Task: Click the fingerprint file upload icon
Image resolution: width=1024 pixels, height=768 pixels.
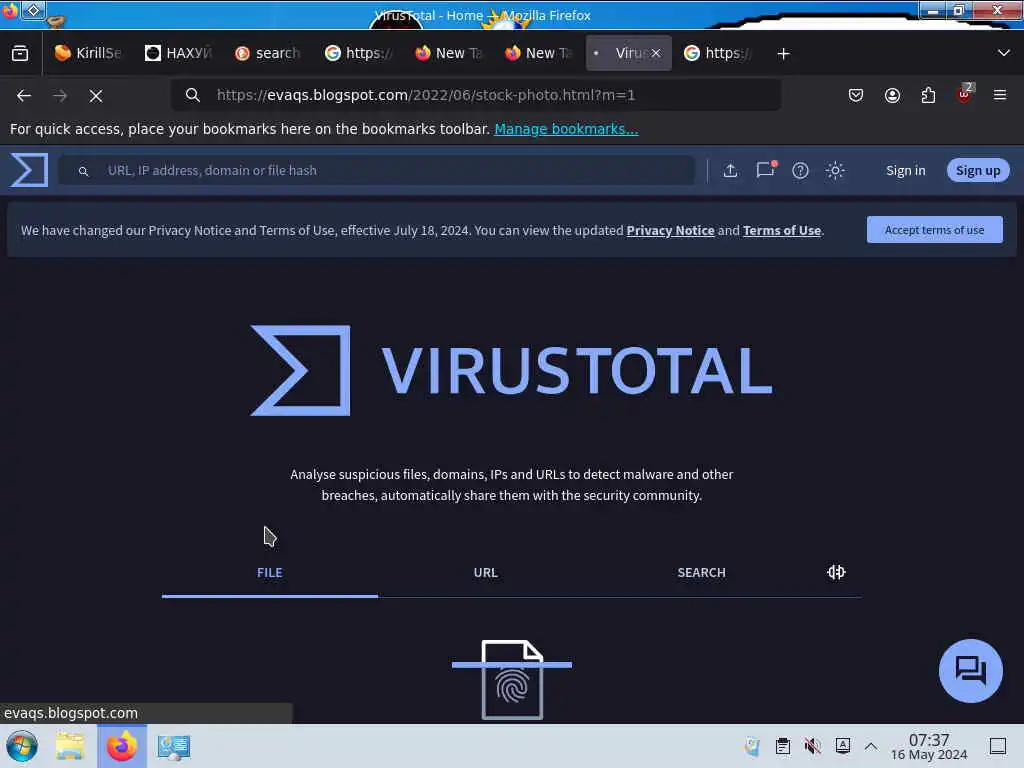Action: [512, 679]
